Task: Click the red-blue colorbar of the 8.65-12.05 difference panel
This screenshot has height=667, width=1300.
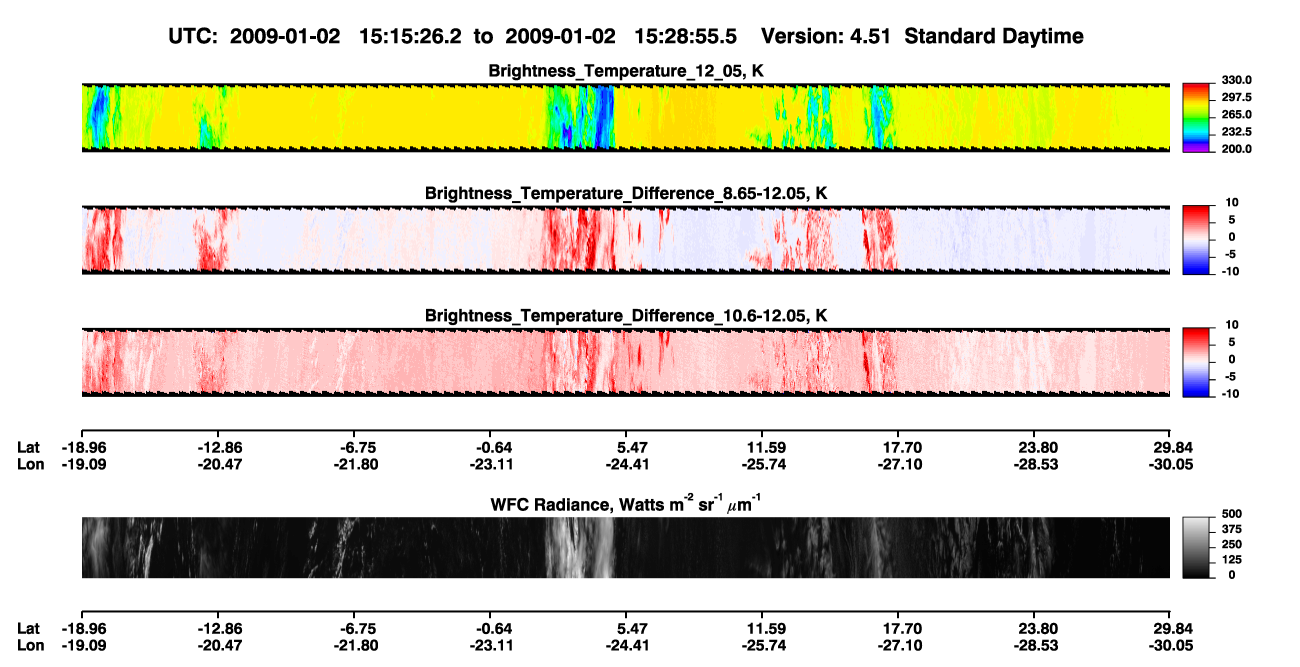Action: (1197, 238)
